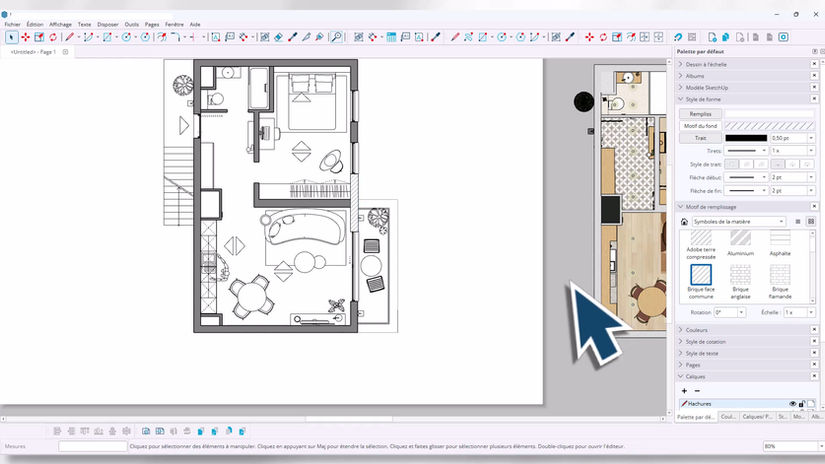Click home icon in Motif de remplissage

point(684,222)
